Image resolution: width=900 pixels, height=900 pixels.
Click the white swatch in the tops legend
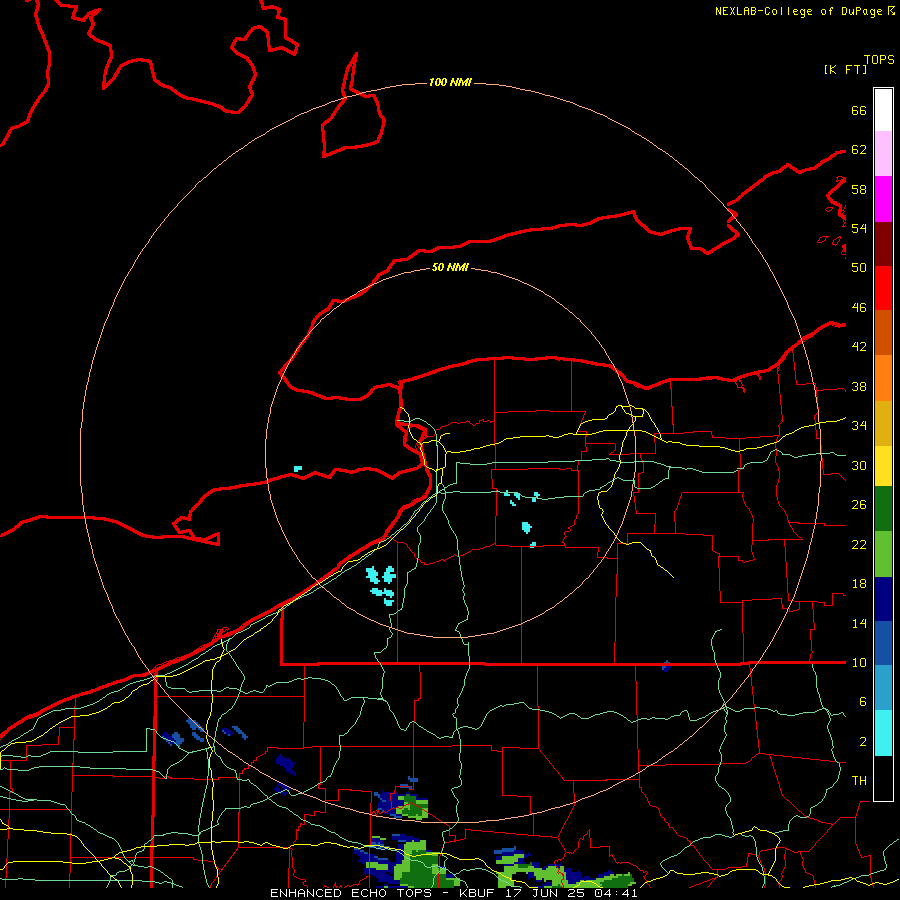pyautogui.click(x=883, y=110)
